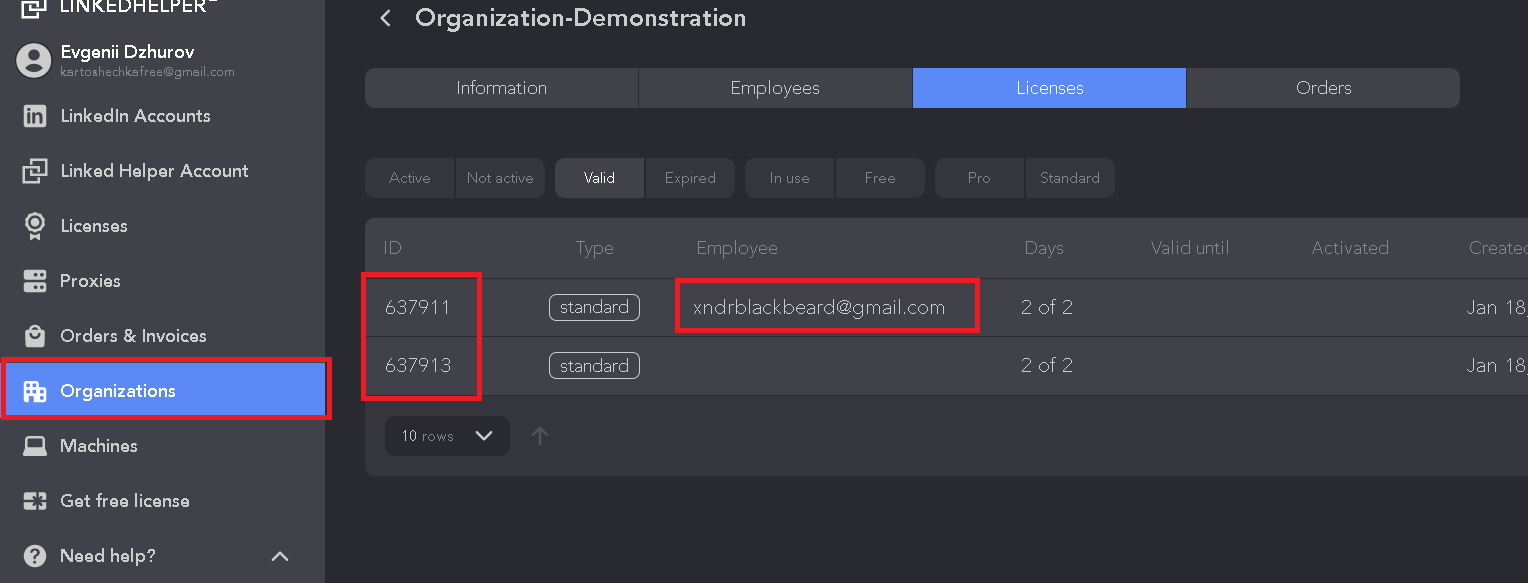Click the Proxies server icon
Screen dimensions: 1528x583
tap(34, 281)
